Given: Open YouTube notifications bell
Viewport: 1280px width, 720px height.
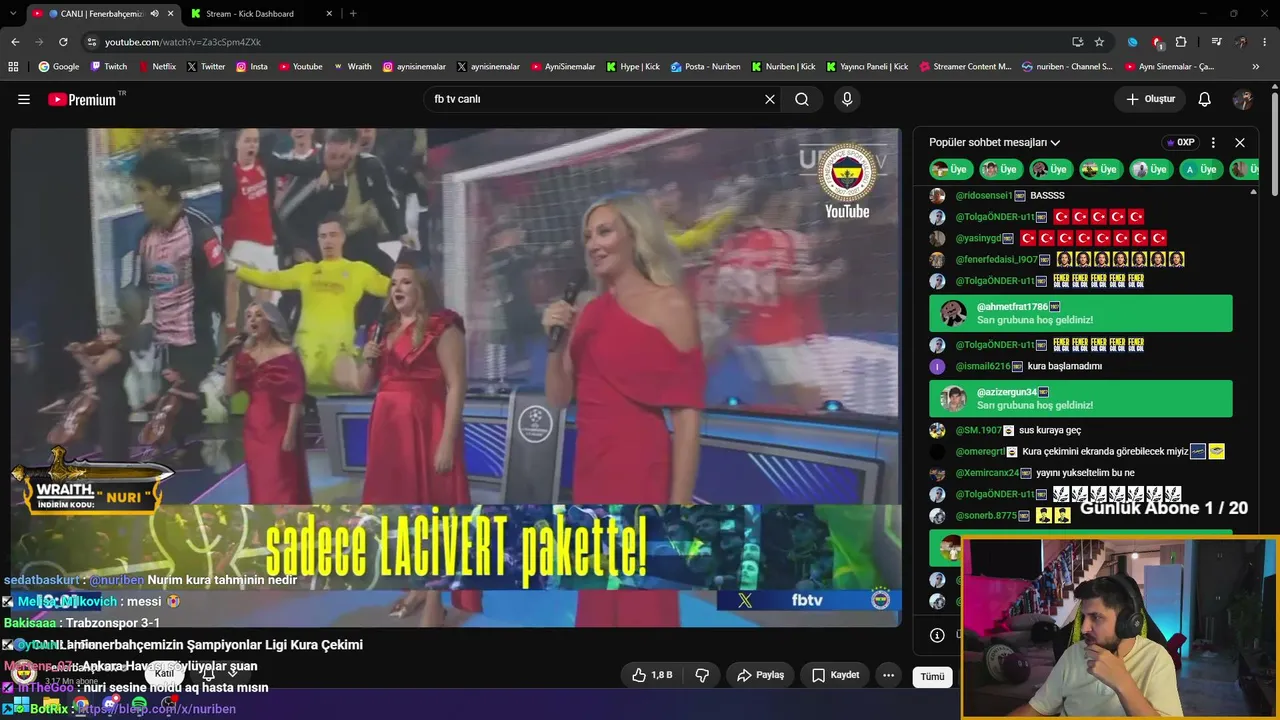Looking at the screenshot, I should (x=1205, y=99).
